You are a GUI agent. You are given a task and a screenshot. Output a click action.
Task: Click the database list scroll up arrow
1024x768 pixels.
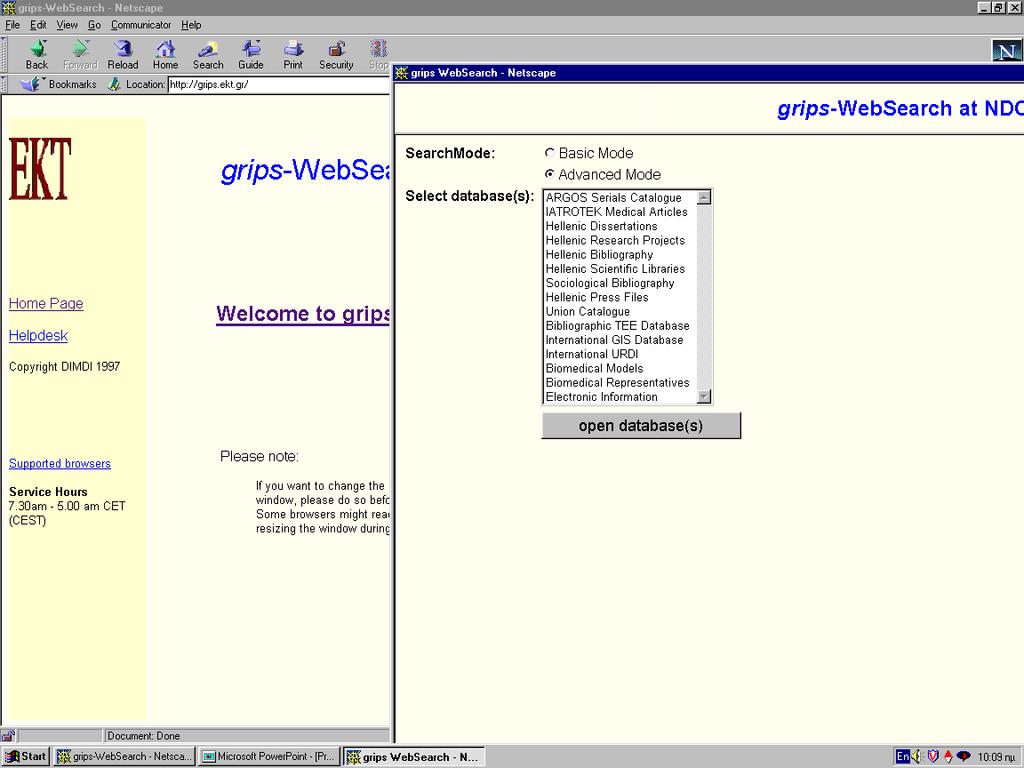point(704,197)
